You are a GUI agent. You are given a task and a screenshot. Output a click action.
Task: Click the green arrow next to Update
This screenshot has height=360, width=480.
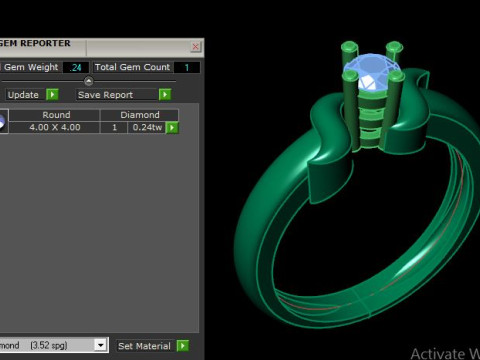pyautogui.click(x=52, y=95)
